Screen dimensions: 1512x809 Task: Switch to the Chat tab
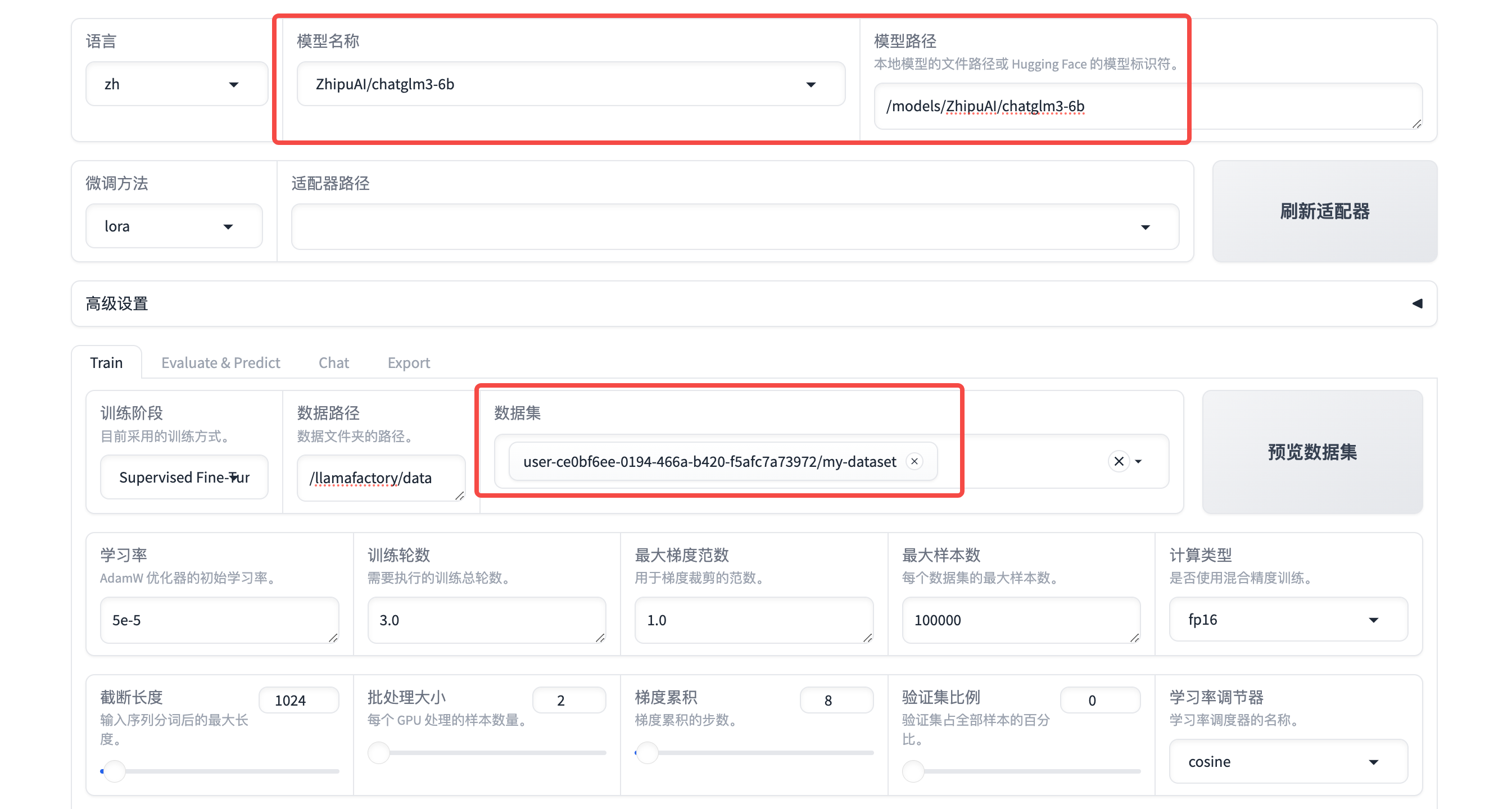tap(333, 362)
